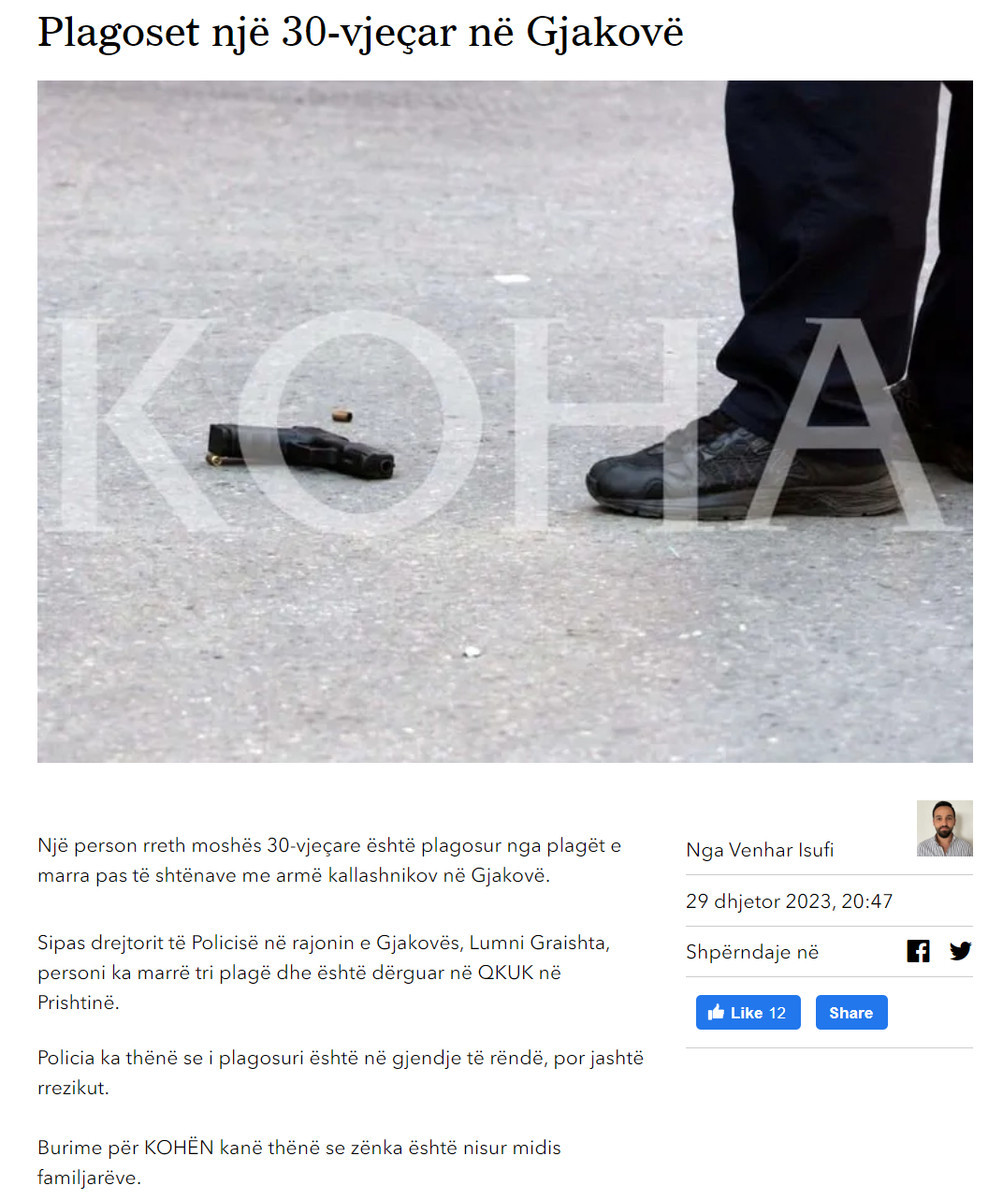The width and height of the screenshot is (1003, 1200).
Task: Share the article via Twitter bird icon
Action: click(x=960, y=951)
